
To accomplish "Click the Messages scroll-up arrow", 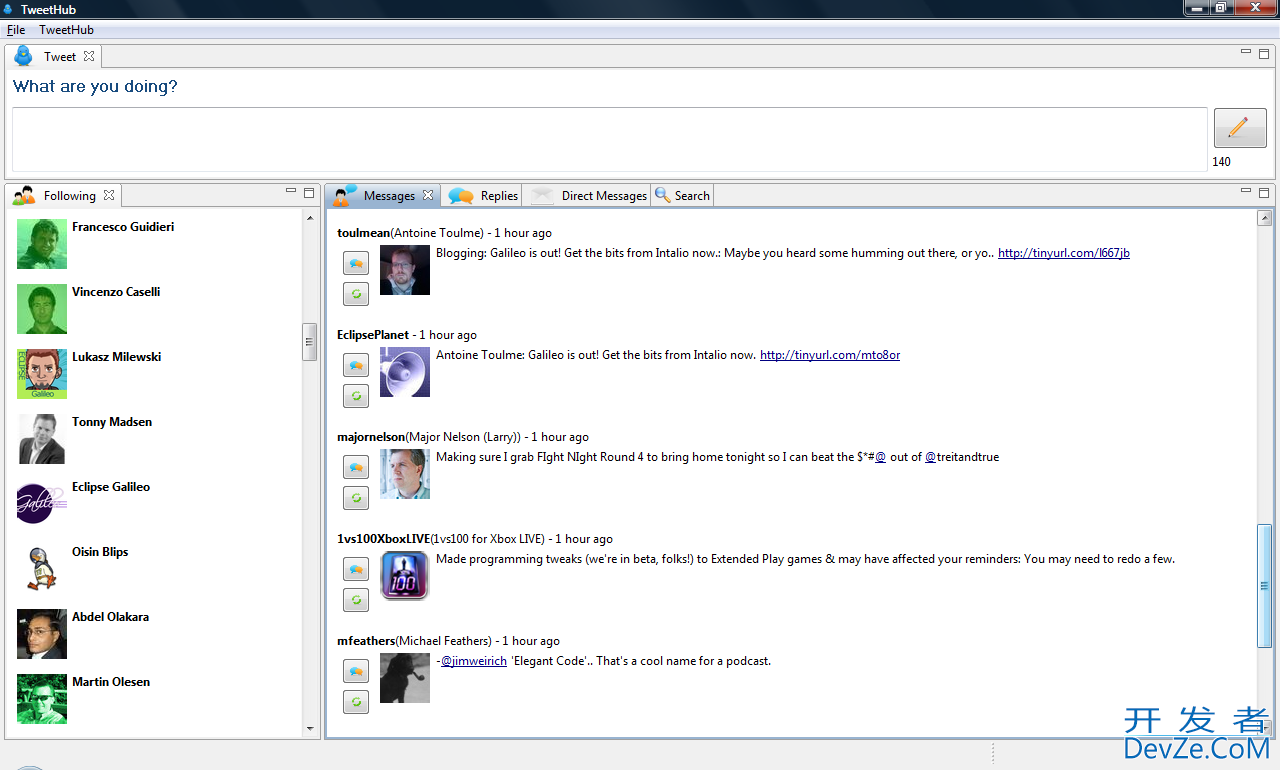I will 1265,218.
